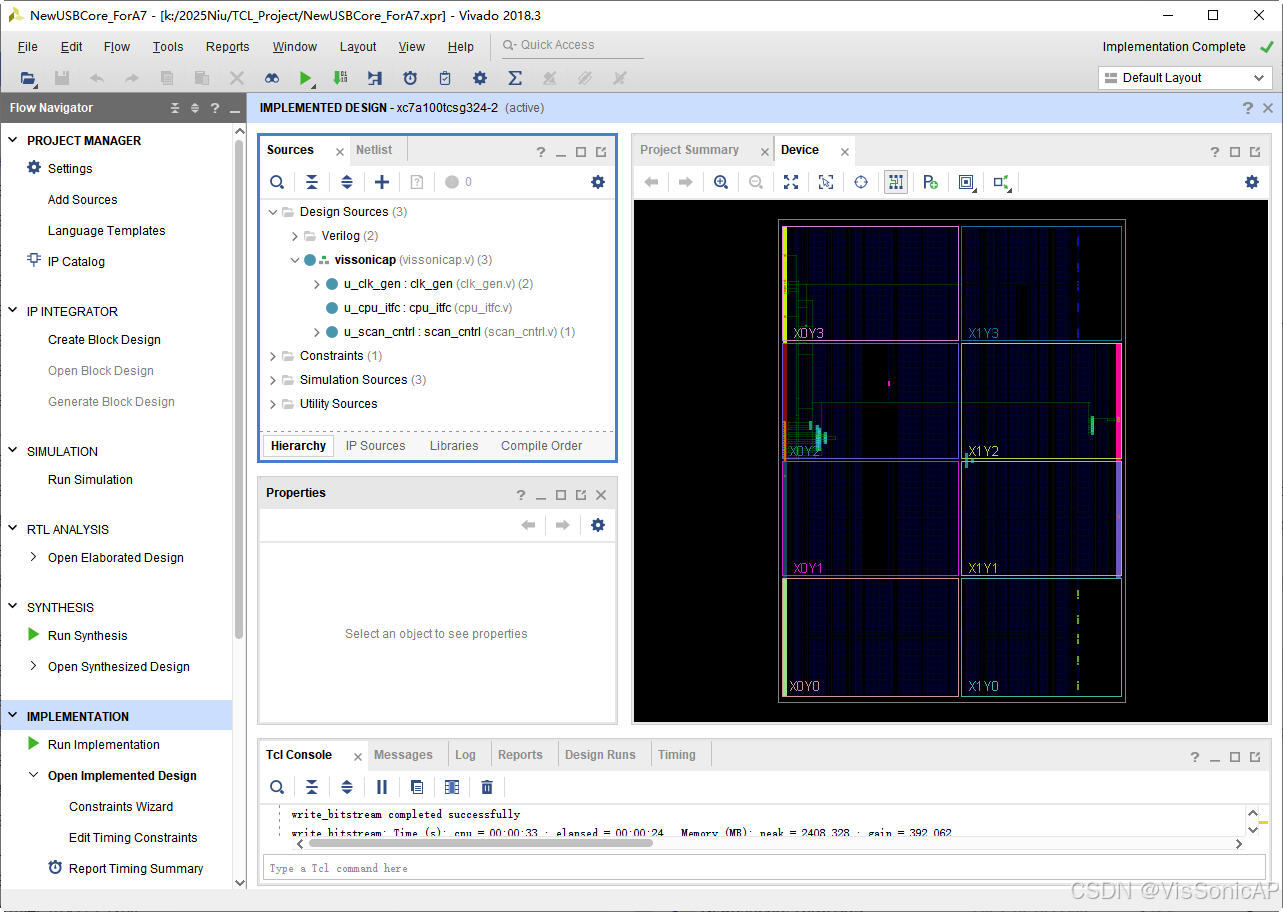Open the green Run flow dropdown in toolbar
This screenshot has width=1283, height=912.
306,78
